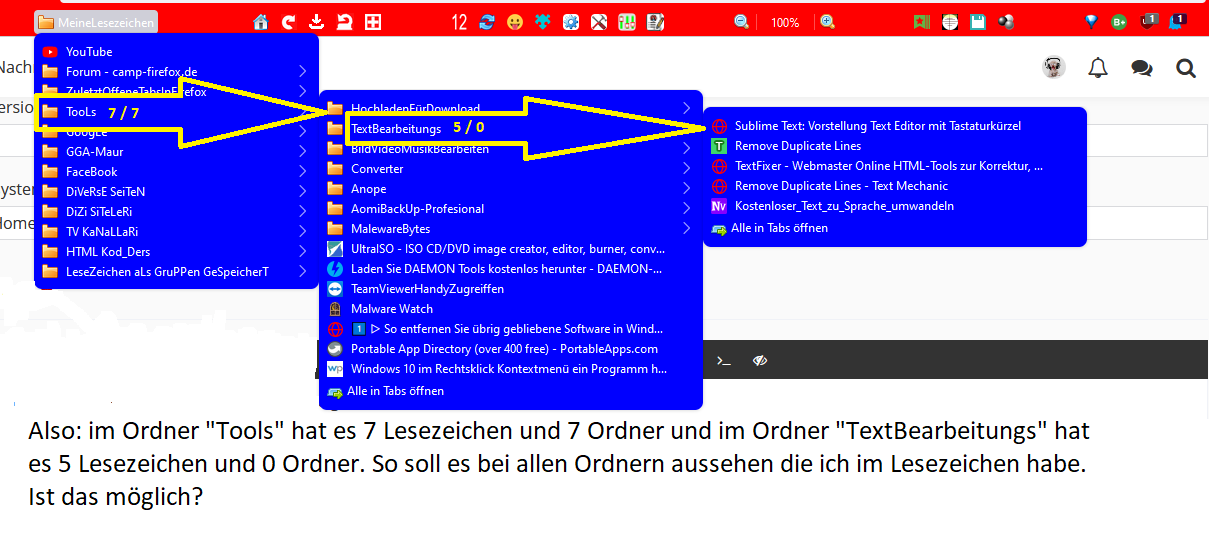This screenshot has height=537, width=1209.
Task: Click the search magnifier icon in header
Action: point(1186,68)
